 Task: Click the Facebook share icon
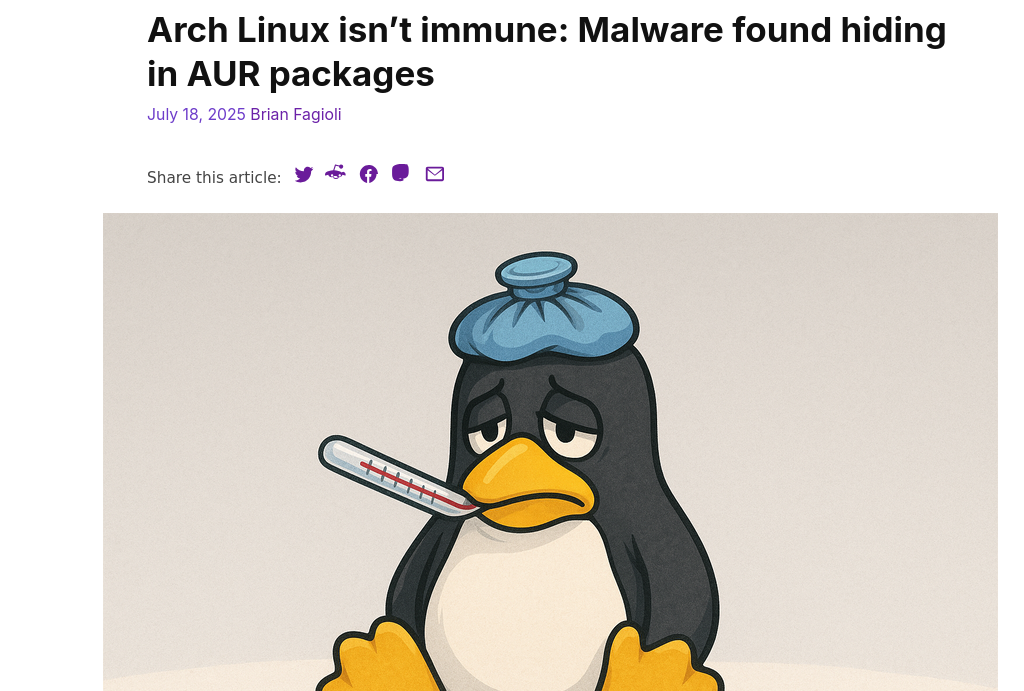pyautogui.click(x=368, y=174)
